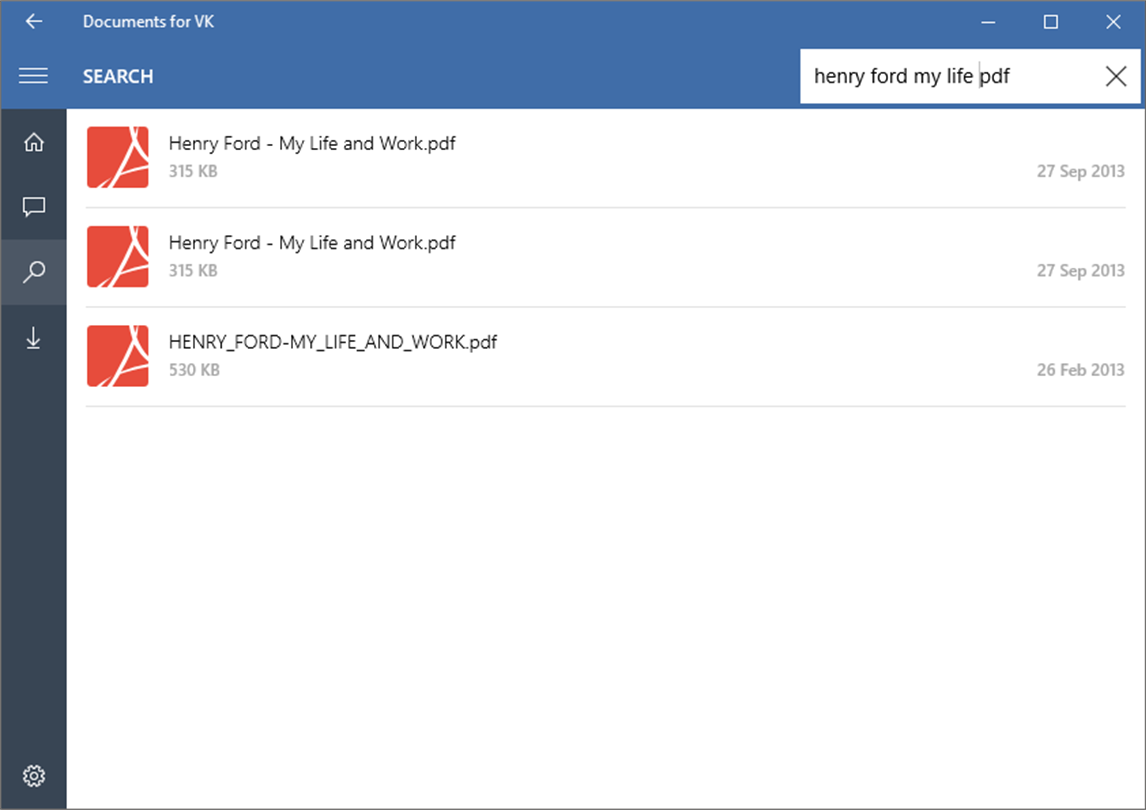Click PDF icon of first result
1146x810 pixels.
118,157
